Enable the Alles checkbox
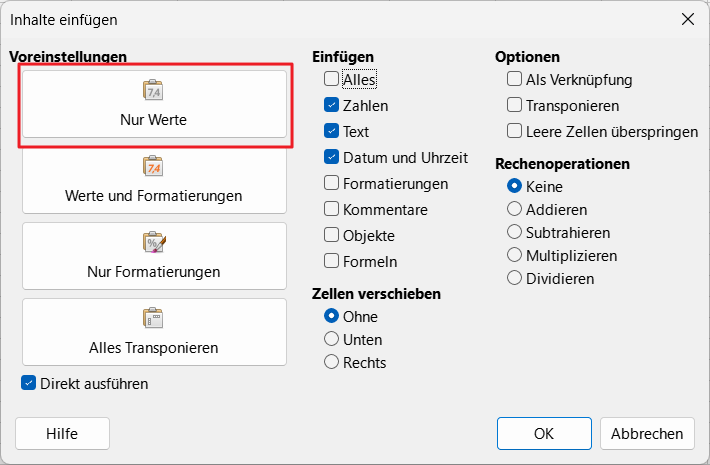 click(331, 79)
